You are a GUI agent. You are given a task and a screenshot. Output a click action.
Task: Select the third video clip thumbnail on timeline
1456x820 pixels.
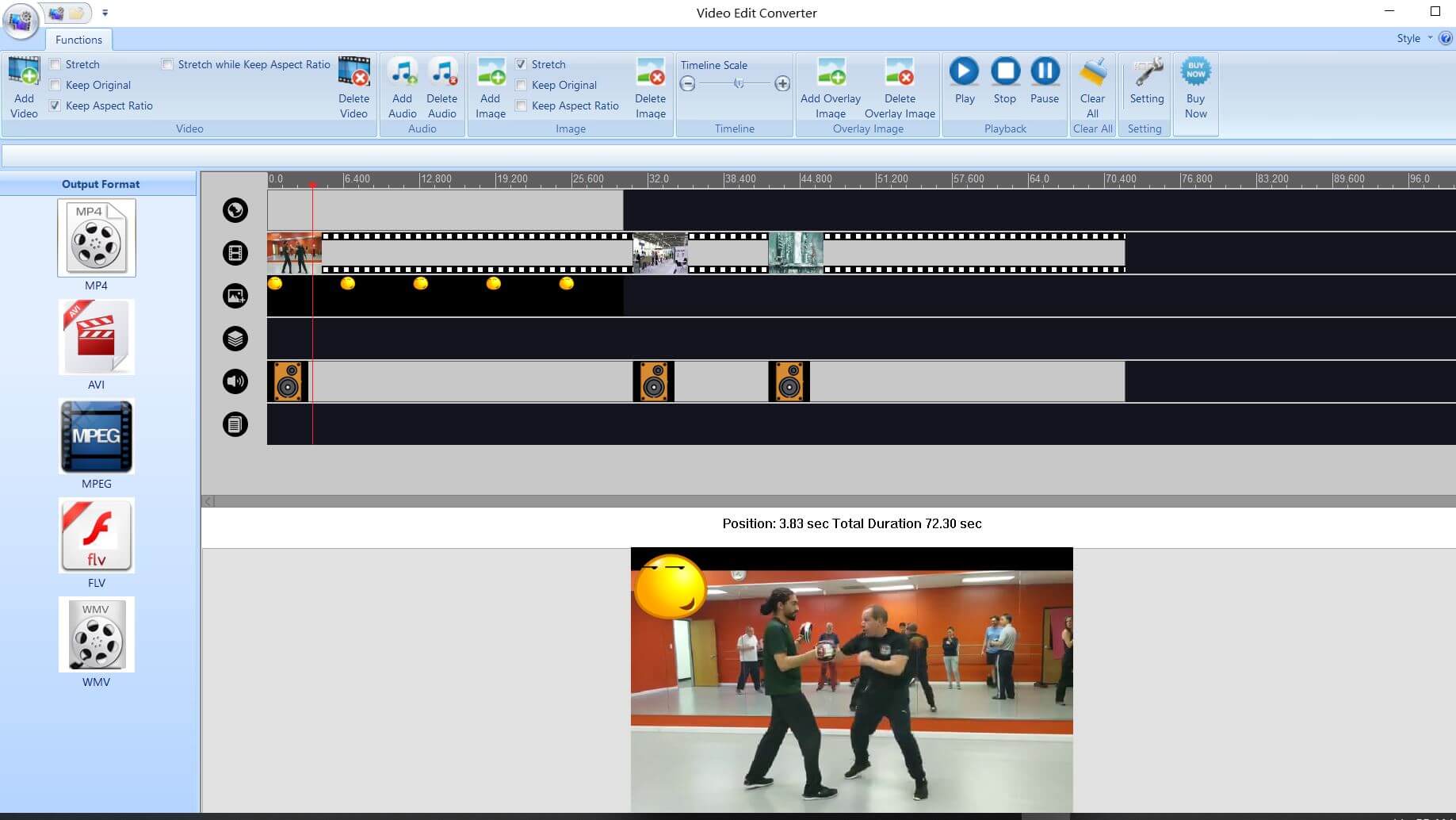point(796,253)
